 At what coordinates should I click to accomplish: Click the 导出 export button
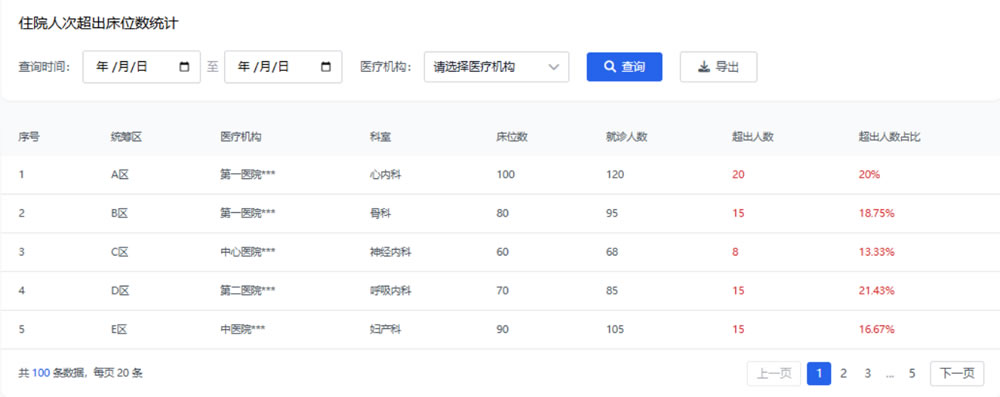pyautogui.click(x=719, y=67)
